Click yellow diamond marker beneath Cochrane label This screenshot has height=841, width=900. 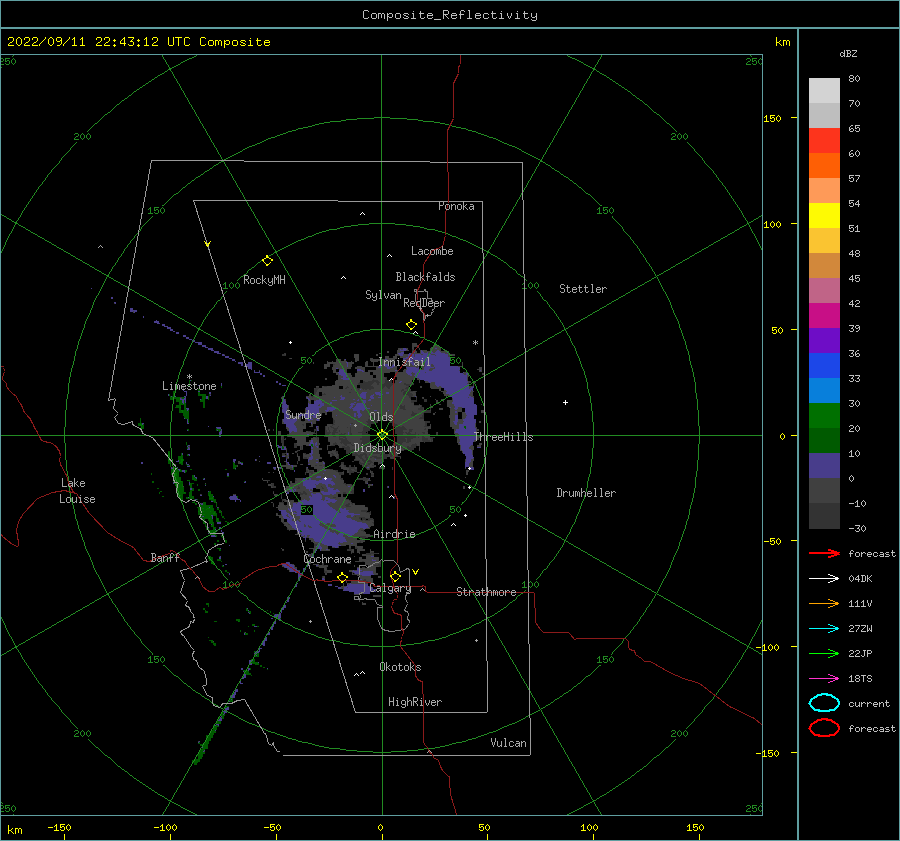pos(342,577)
